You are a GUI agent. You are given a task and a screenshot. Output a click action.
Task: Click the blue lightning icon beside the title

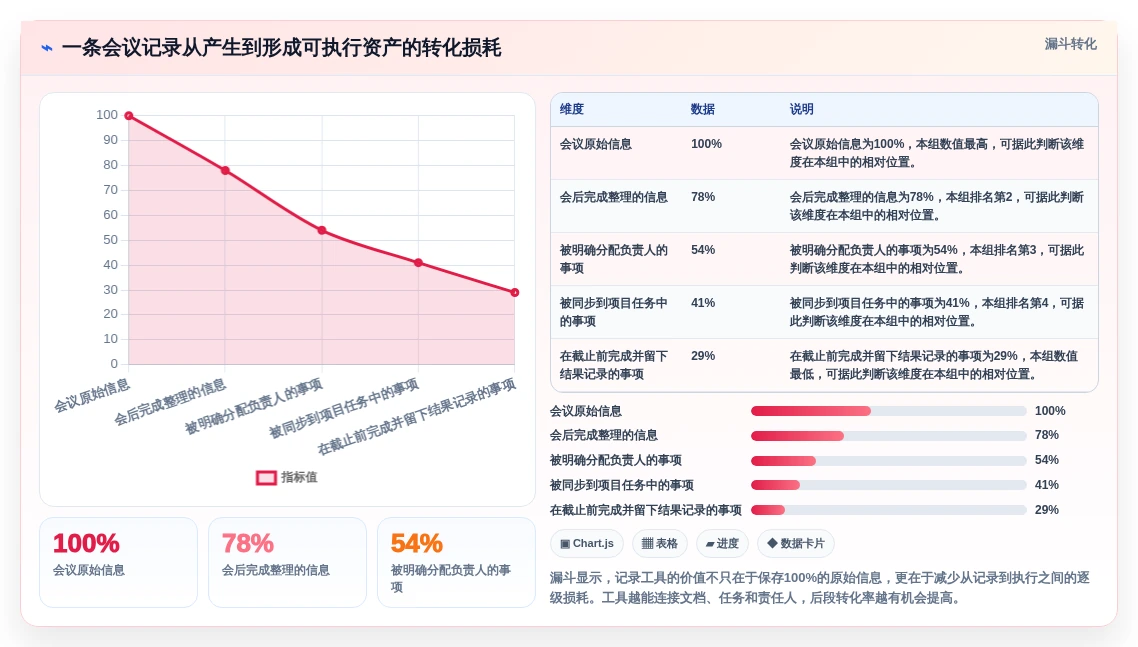[46, 48]
